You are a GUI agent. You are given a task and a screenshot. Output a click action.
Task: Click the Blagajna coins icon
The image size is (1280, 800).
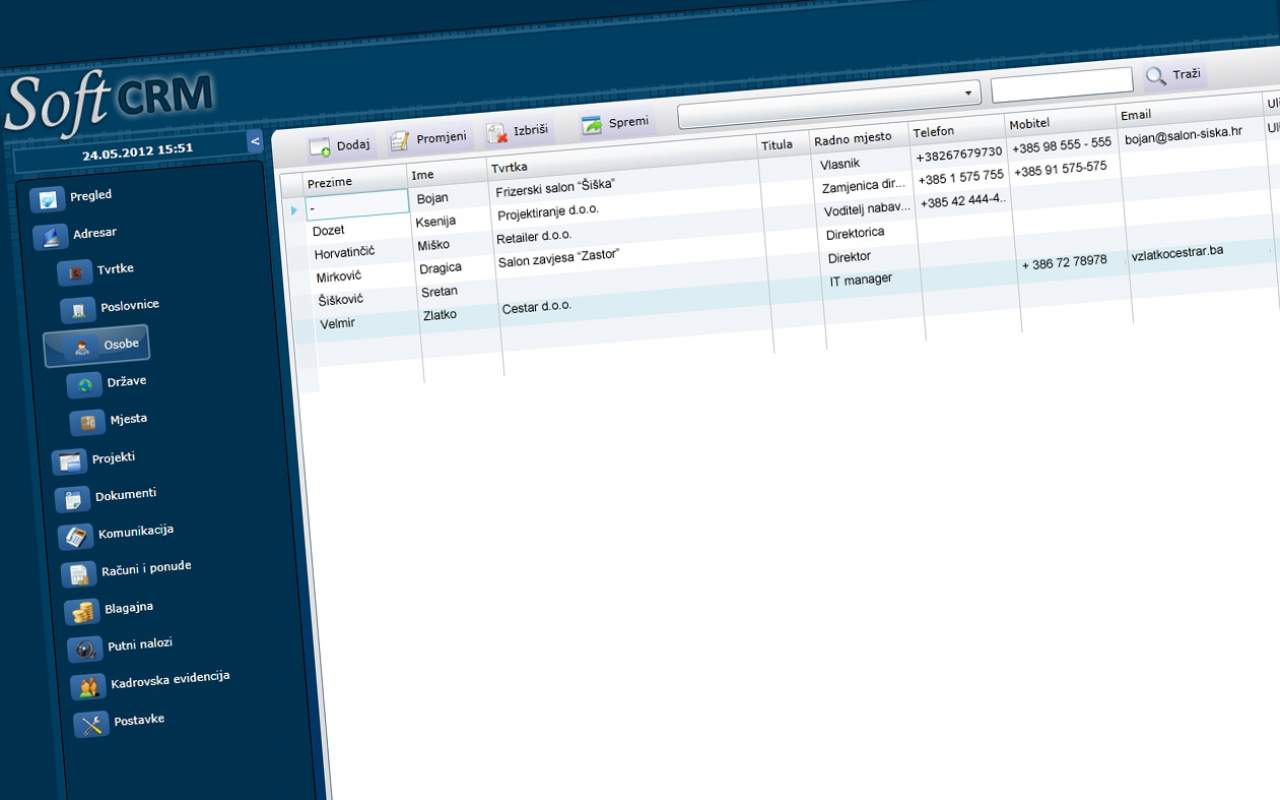coord(81,612)
